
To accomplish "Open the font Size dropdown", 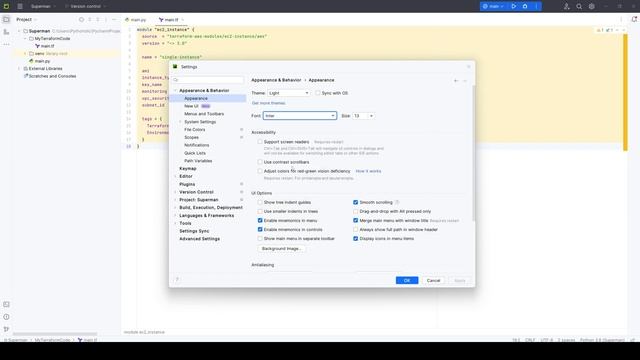I will pyautogui.click(x=363, y=116).
